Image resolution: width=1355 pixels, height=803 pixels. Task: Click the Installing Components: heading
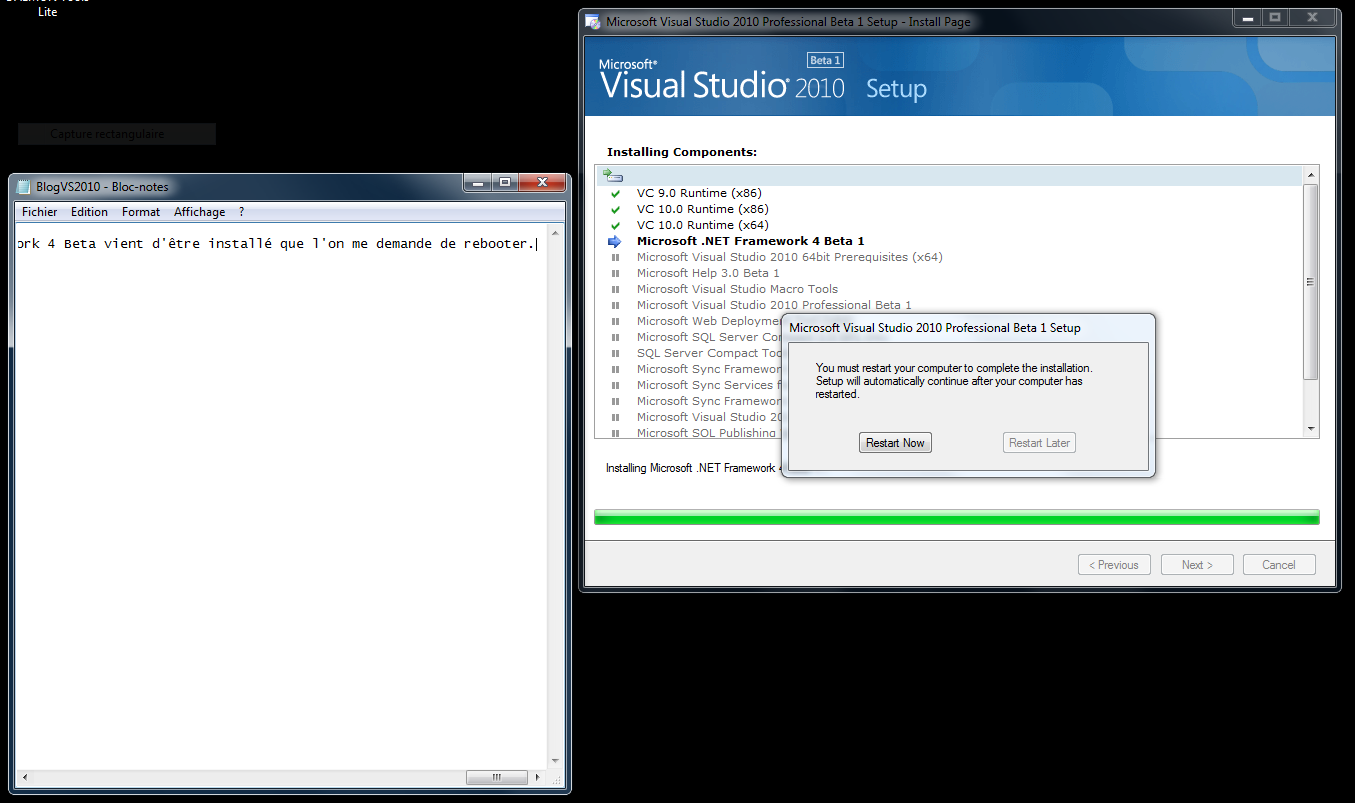pyautogui.click(x=682, y=152)
